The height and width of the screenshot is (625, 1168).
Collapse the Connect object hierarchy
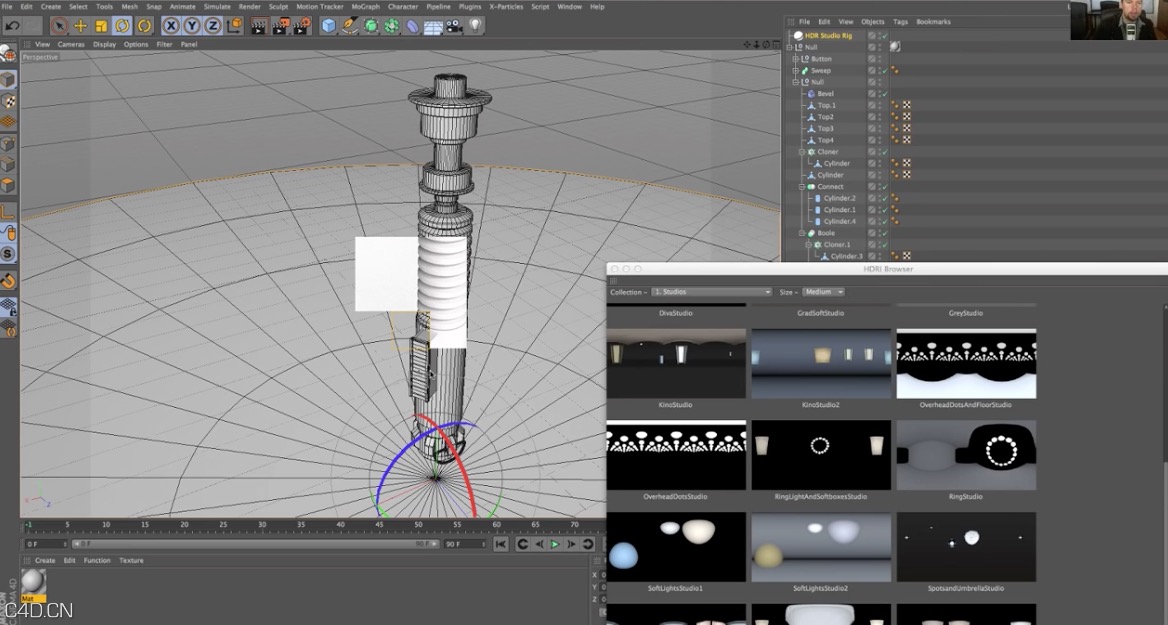(801, 187)
